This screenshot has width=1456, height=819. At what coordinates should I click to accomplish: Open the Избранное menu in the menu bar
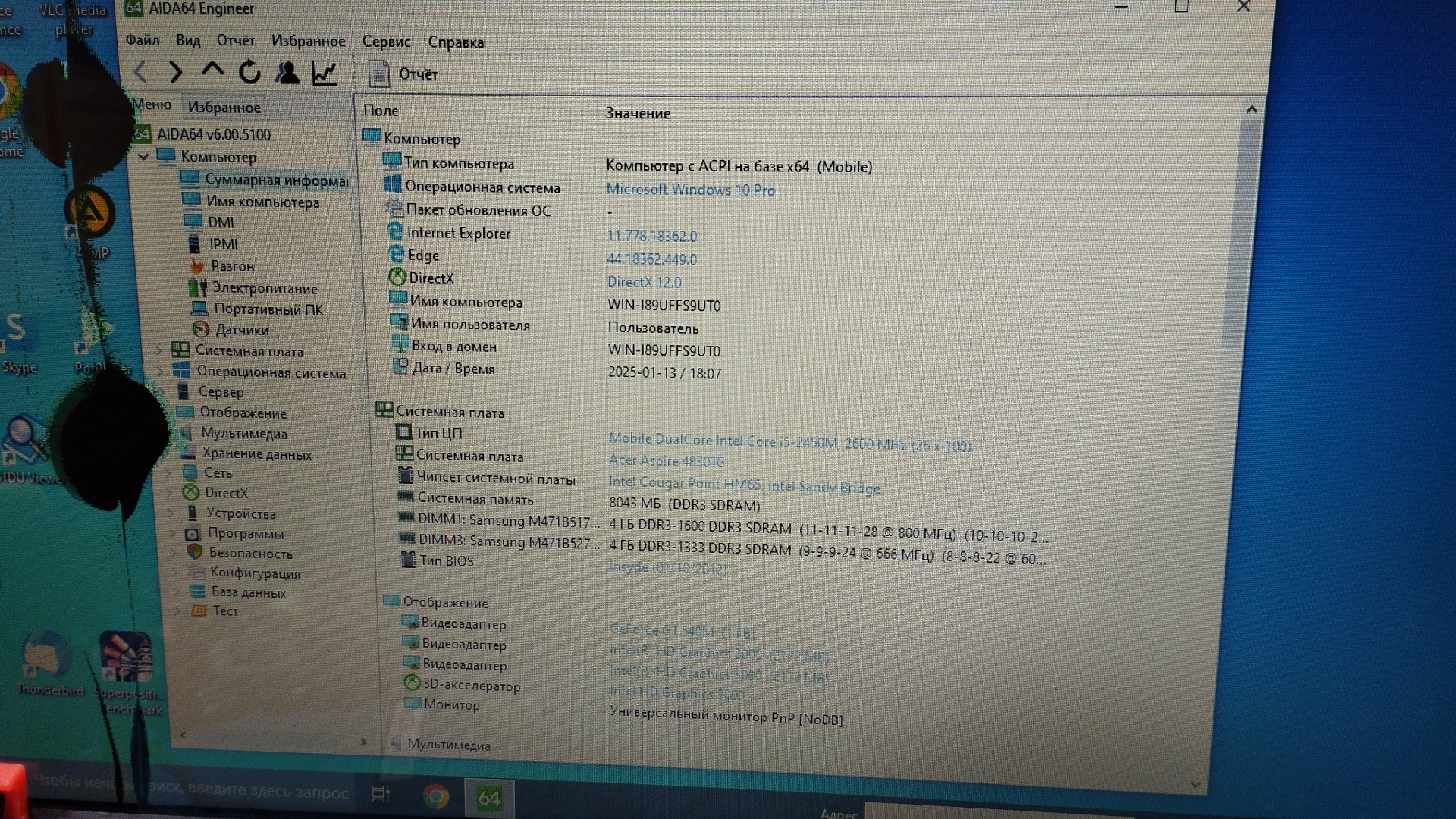[x=308, y=41]
